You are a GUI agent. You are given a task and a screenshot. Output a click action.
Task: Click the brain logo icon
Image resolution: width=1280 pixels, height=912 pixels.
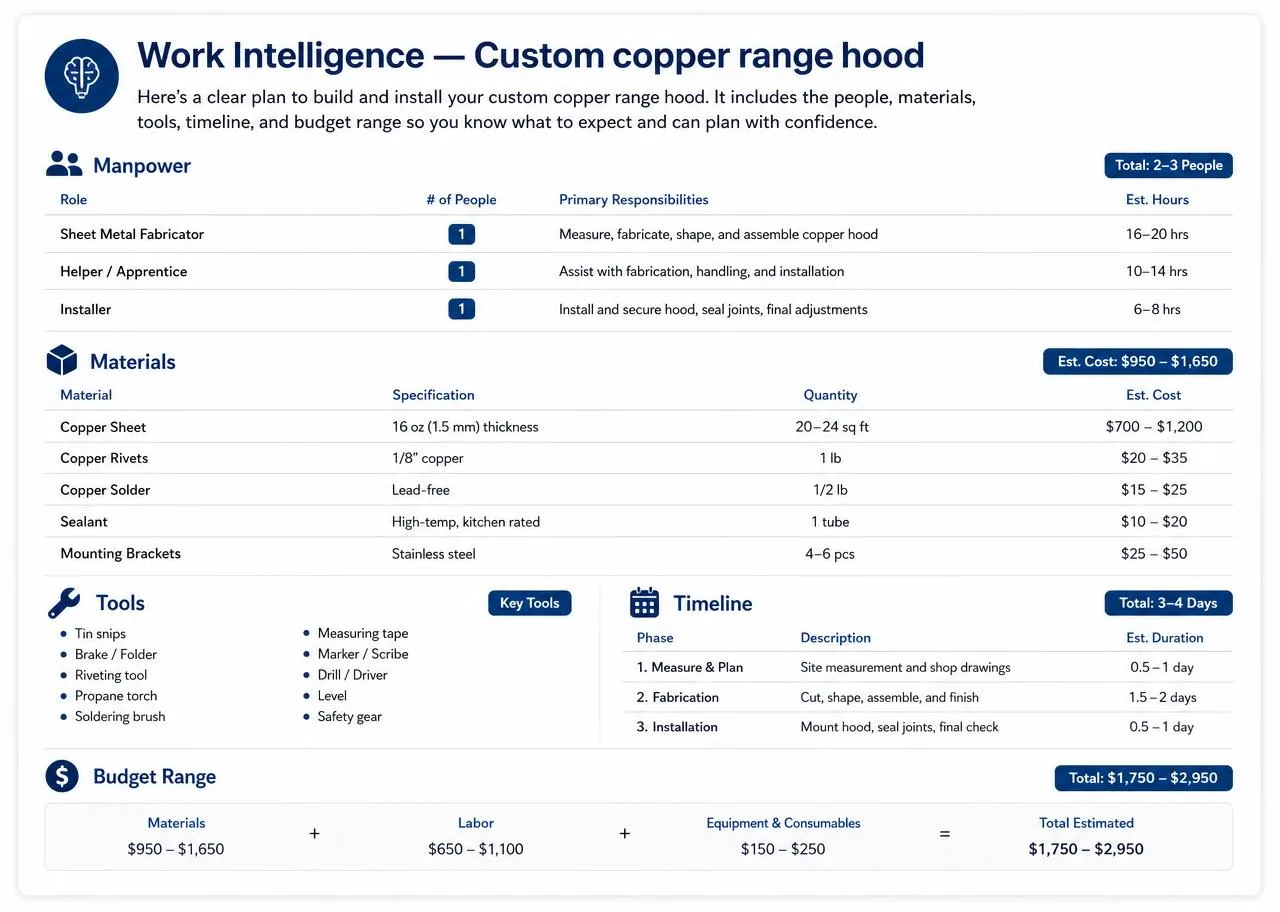tap(82, 76)
